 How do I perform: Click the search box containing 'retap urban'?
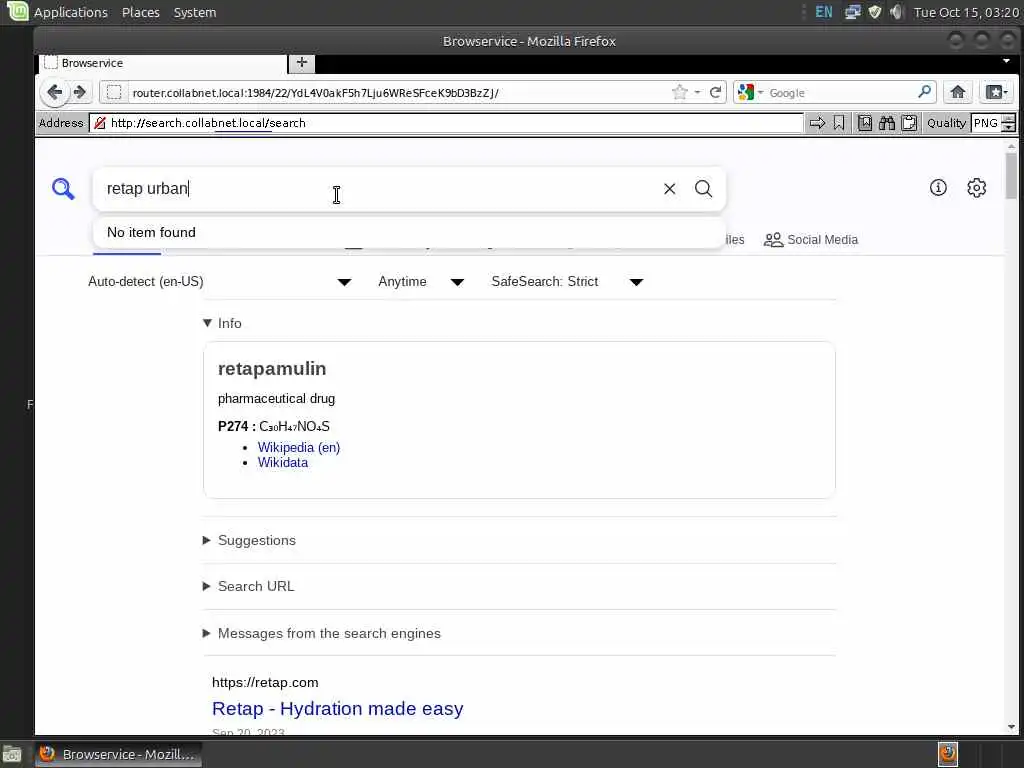[379, 189]
